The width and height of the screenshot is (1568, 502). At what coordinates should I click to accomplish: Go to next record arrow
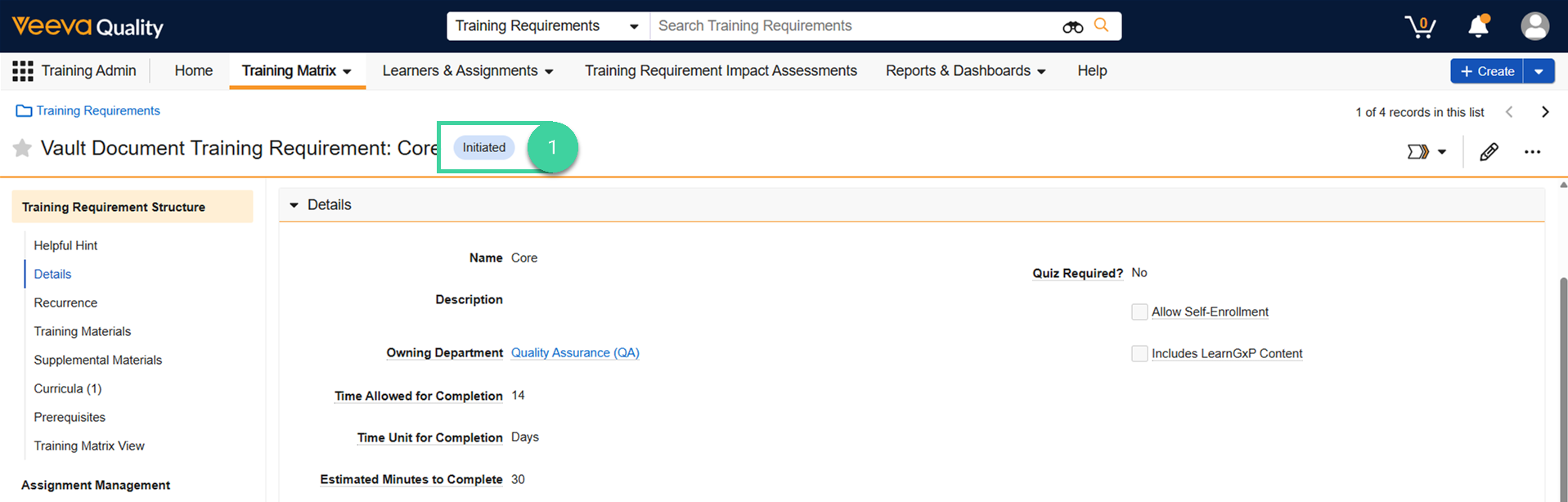(1545, 112)
